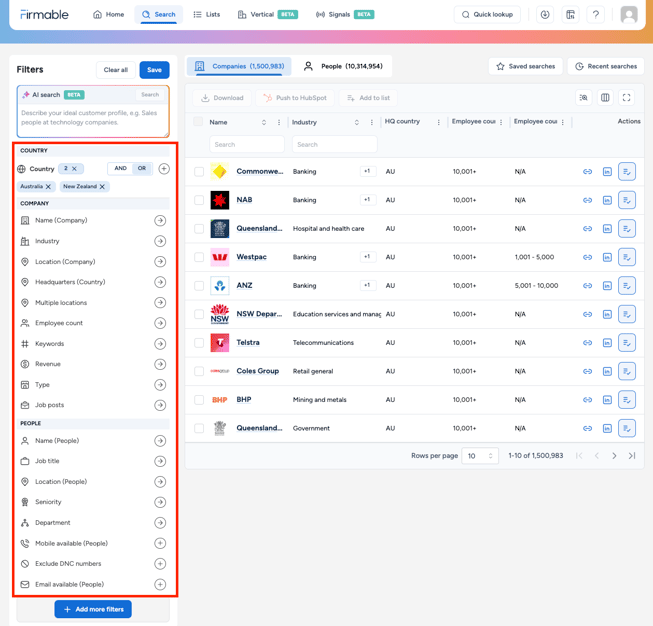This screenshot has height=626, width=653.
Task: Open Signals beta nav item
Action: click(345, 15)
